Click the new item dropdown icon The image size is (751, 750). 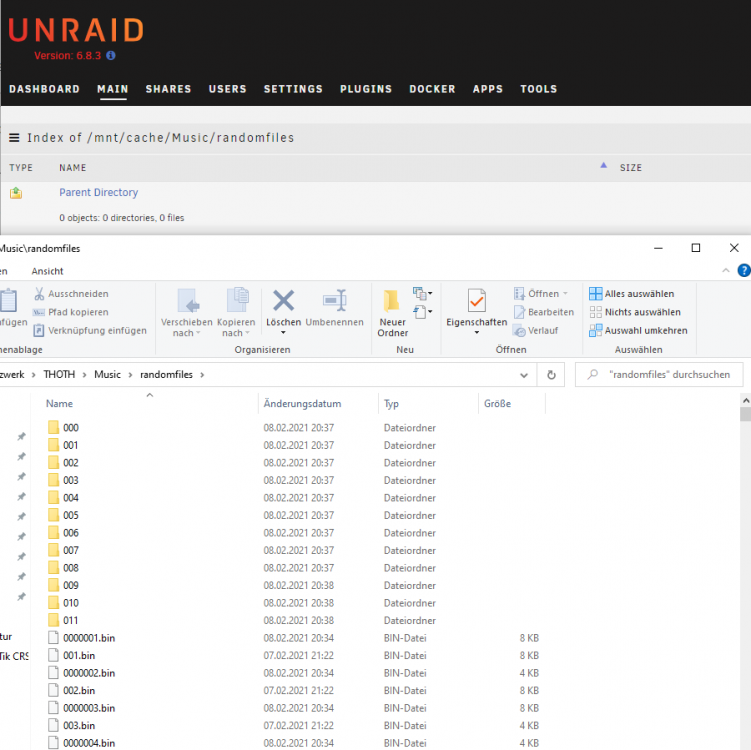coord(422,293)
